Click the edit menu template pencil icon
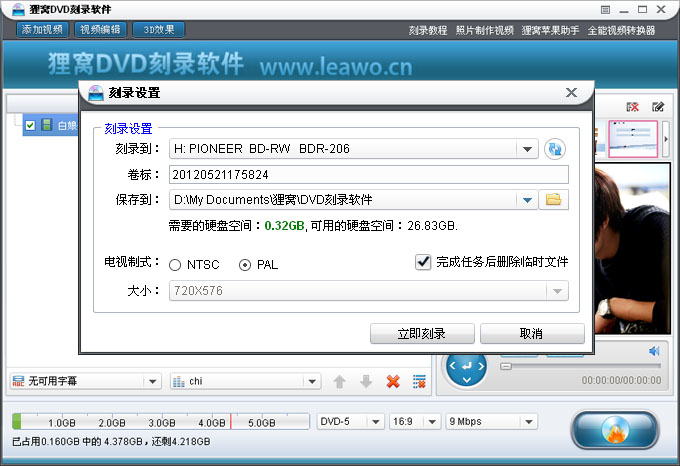The width and height of the screenshot is (680, 466). tap(658, 107)
